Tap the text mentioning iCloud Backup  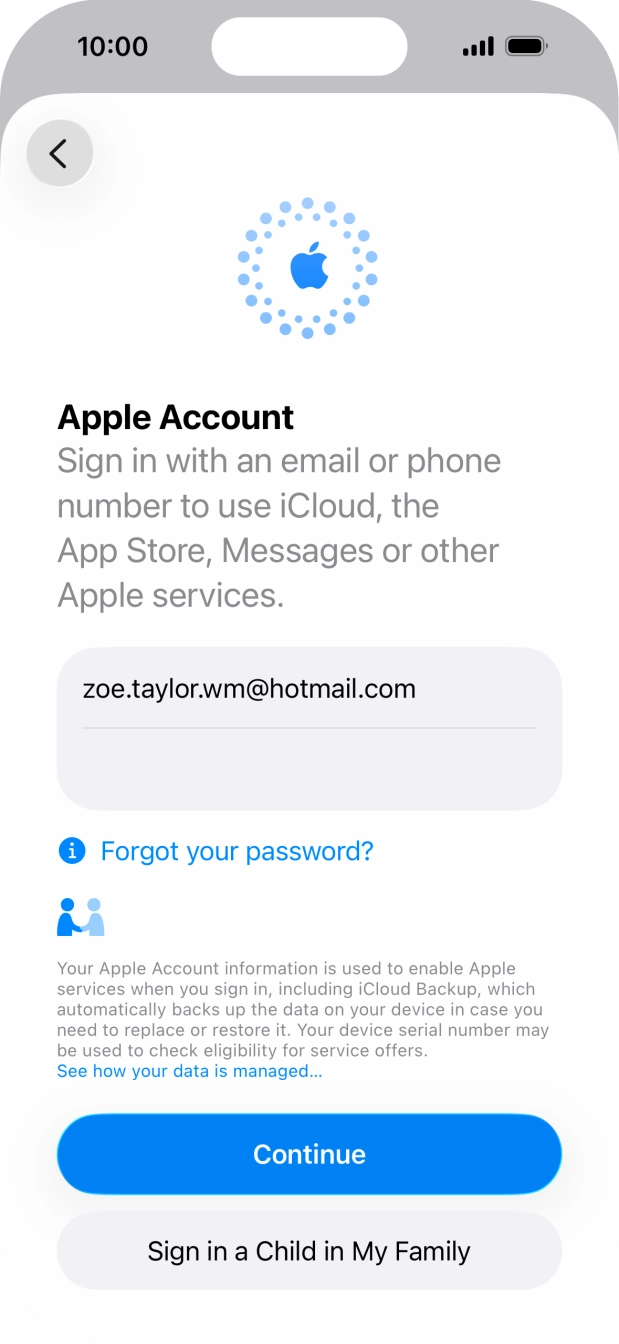click(x=413, y=989)
